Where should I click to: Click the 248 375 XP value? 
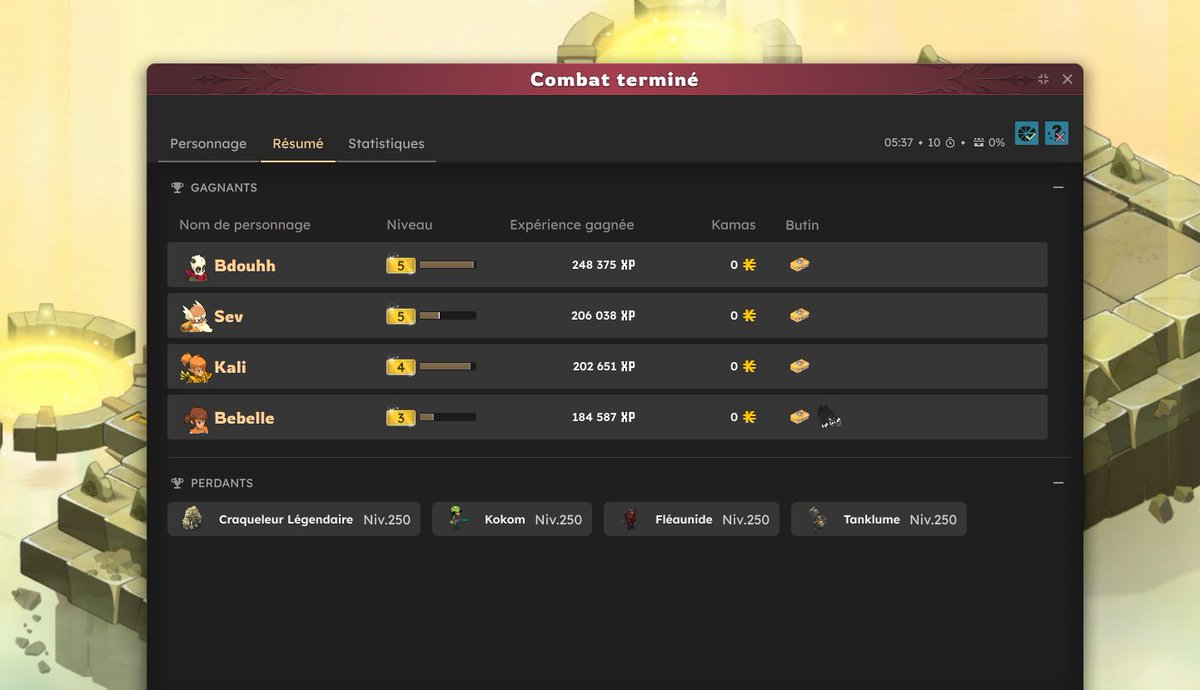click(x=604, y=265)
